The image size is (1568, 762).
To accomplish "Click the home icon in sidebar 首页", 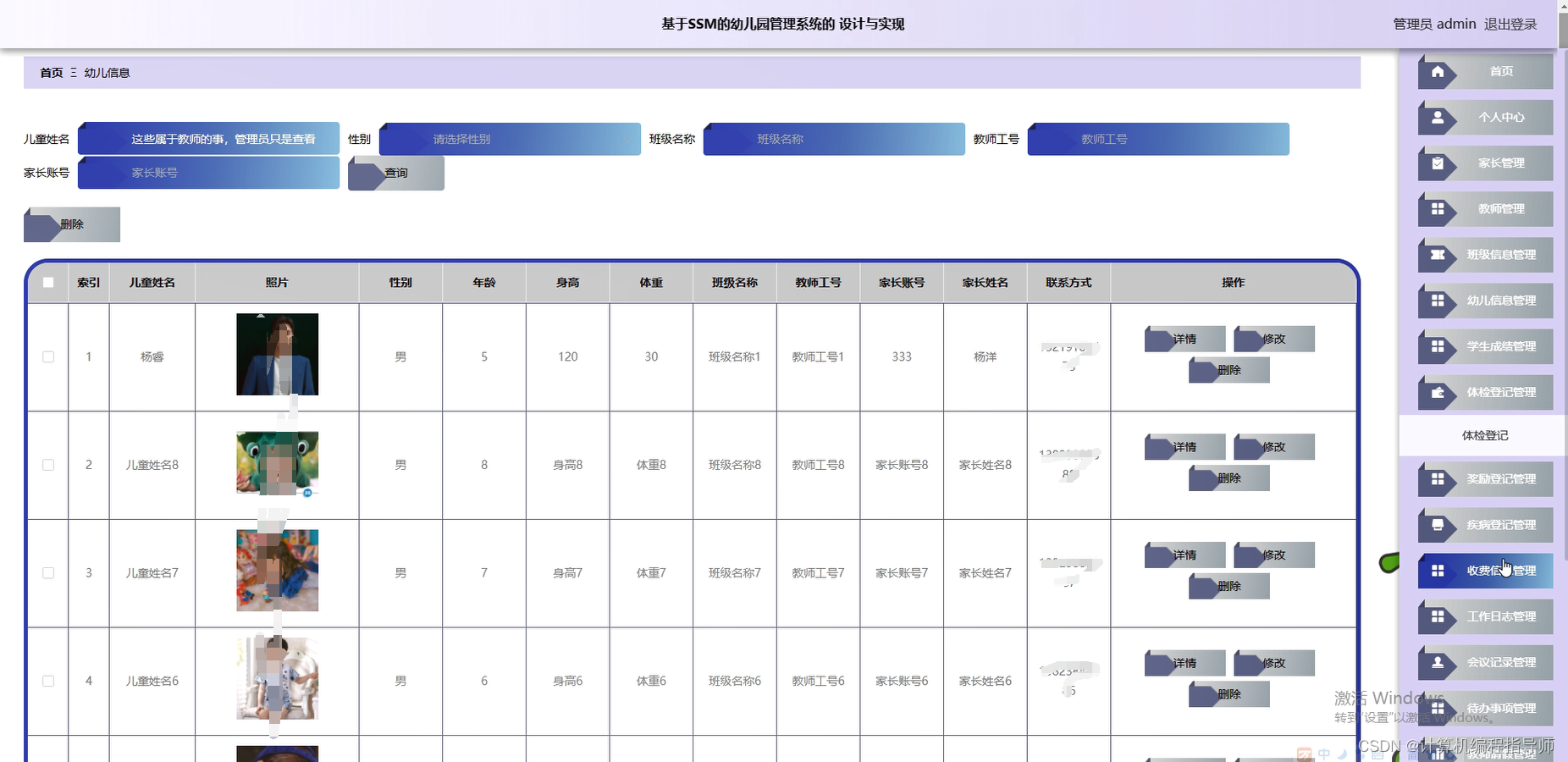I will pos(1438,72).
